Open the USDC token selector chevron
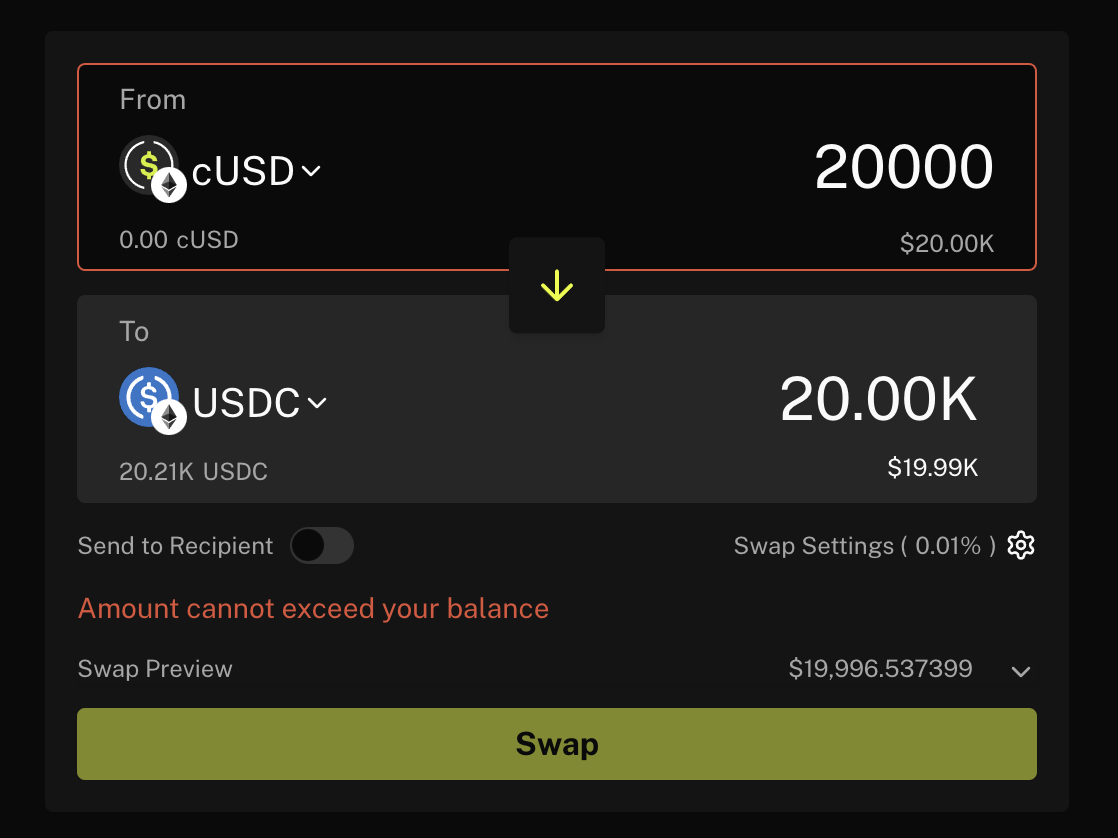The width and height of the screenshot is (1118, 838). click(x=317, y=403)
